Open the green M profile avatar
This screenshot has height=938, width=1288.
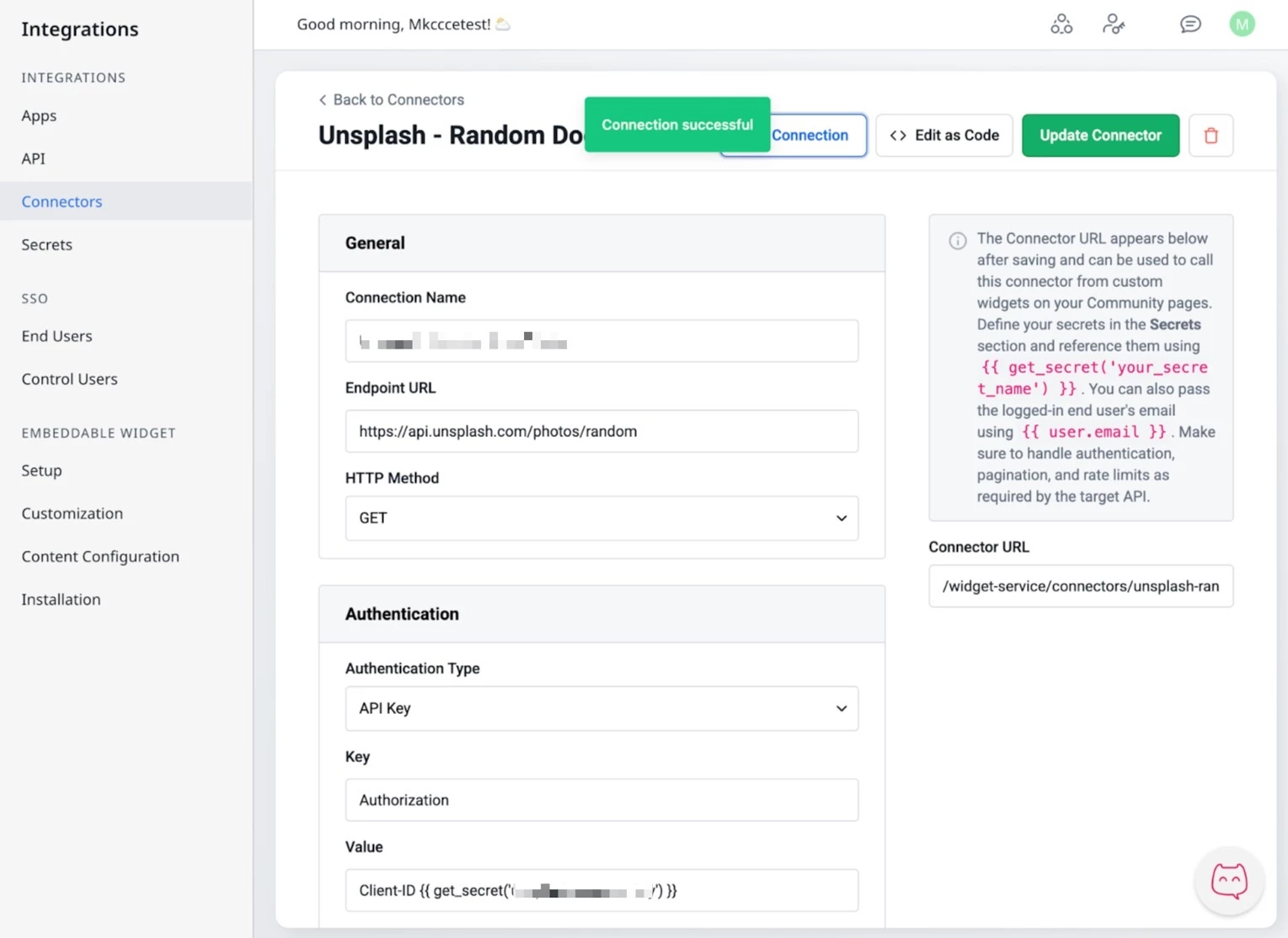pyautogui.click(x=1242, y=24)
